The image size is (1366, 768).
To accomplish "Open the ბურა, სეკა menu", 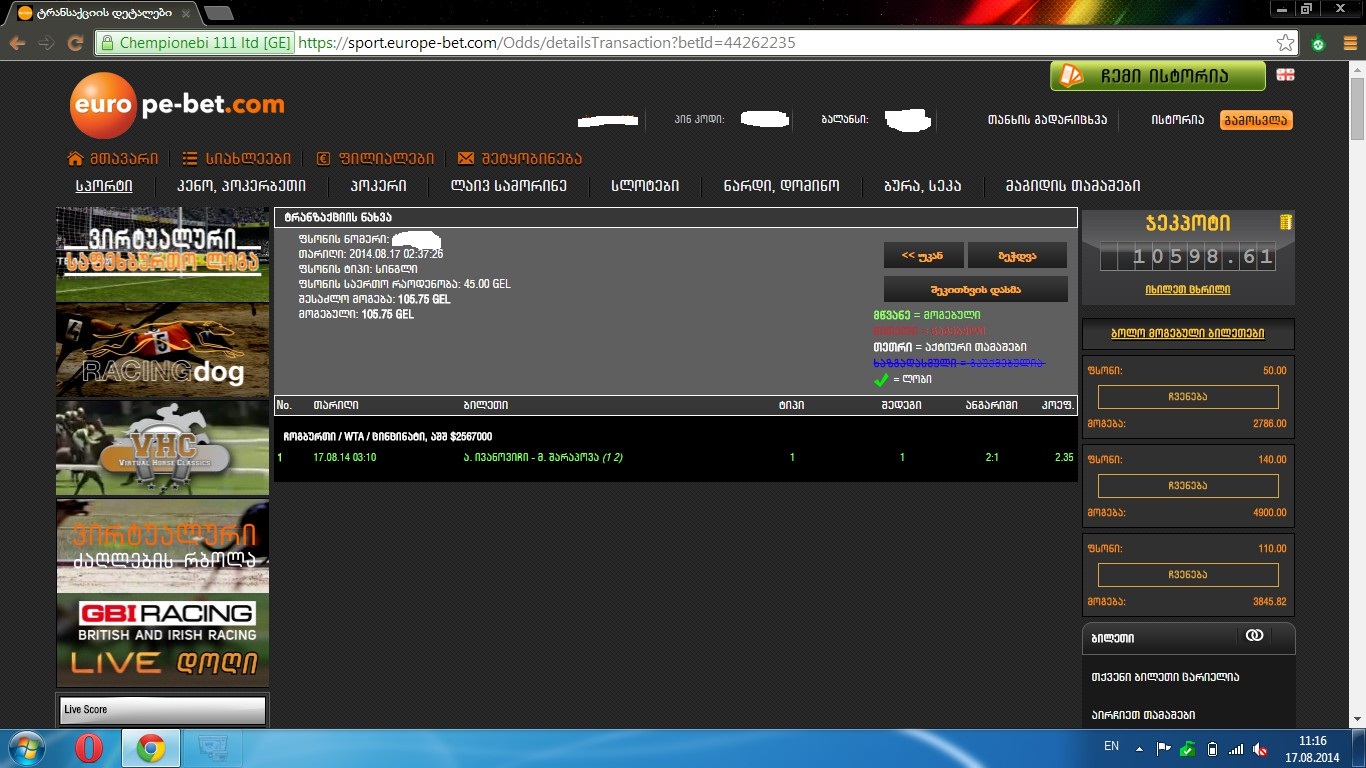I will [922, 186].
